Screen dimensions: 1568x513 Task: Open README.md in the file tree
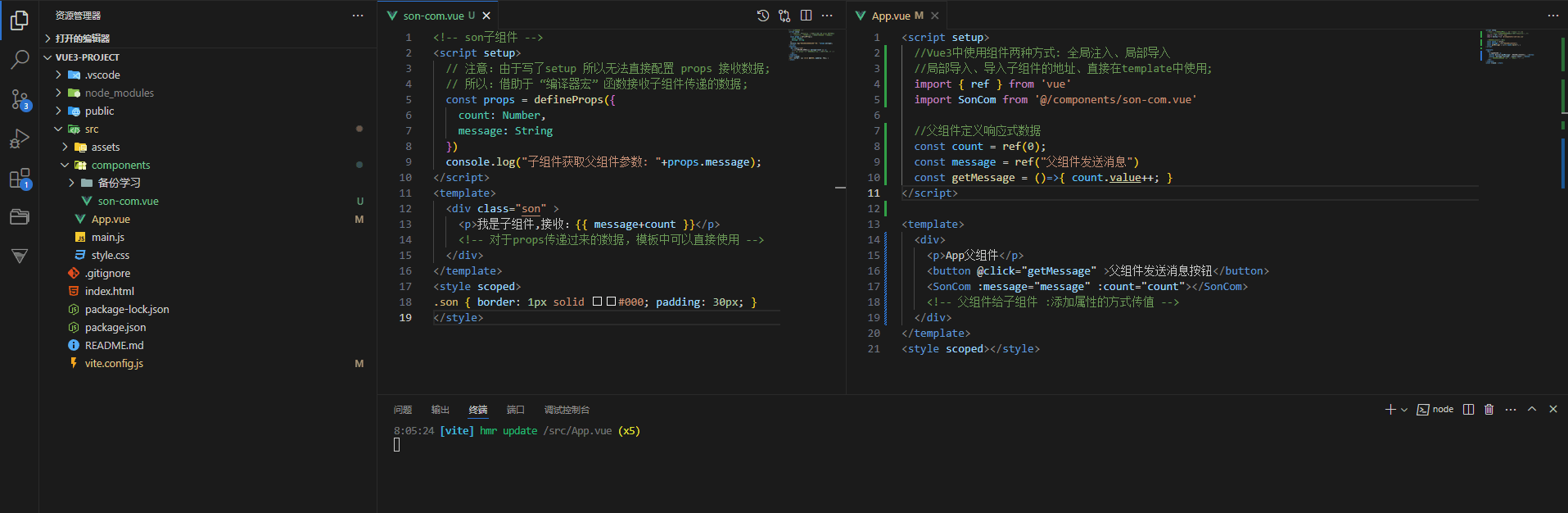pos(208,345)
